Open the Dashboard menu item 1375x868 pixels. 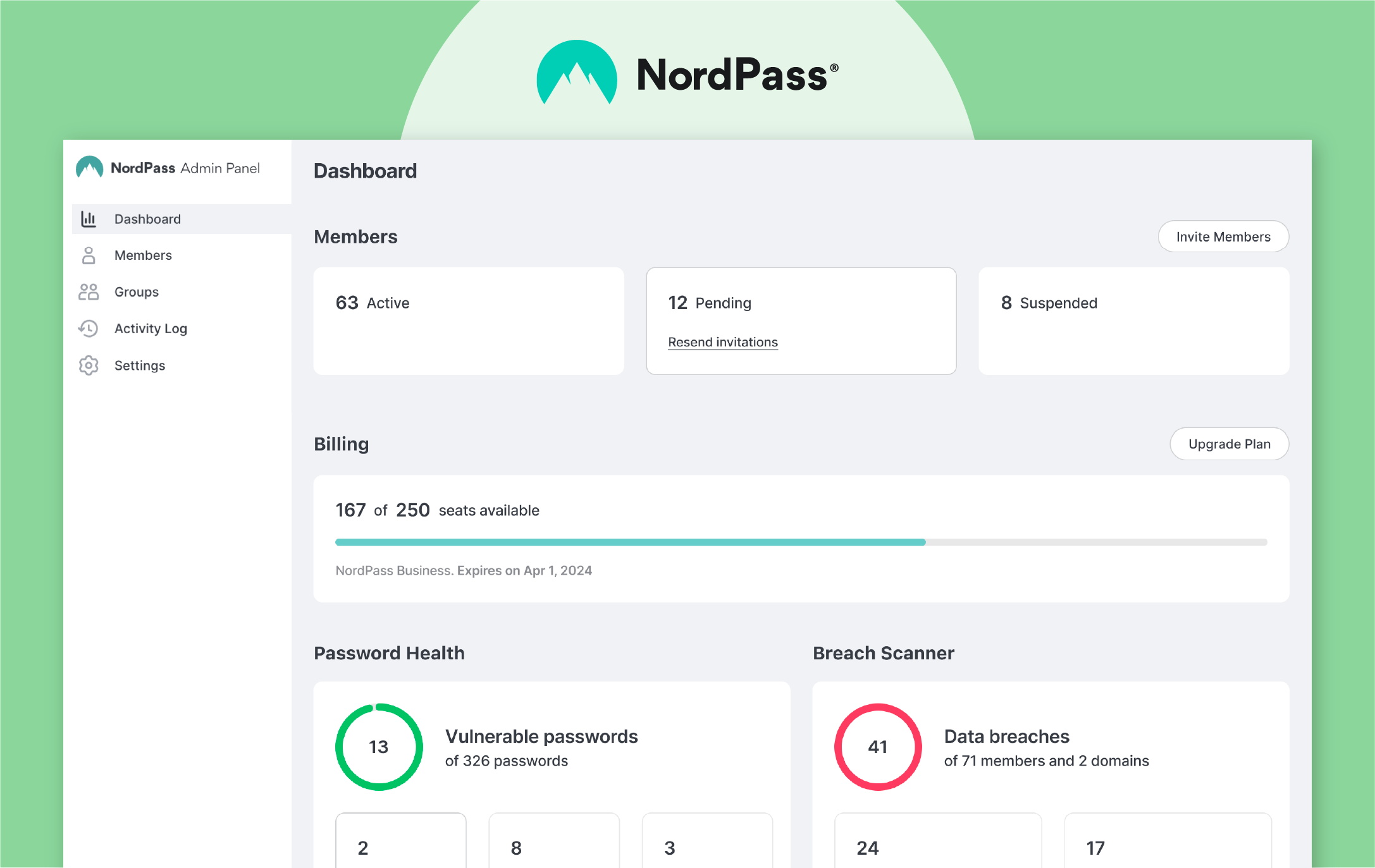182,219
